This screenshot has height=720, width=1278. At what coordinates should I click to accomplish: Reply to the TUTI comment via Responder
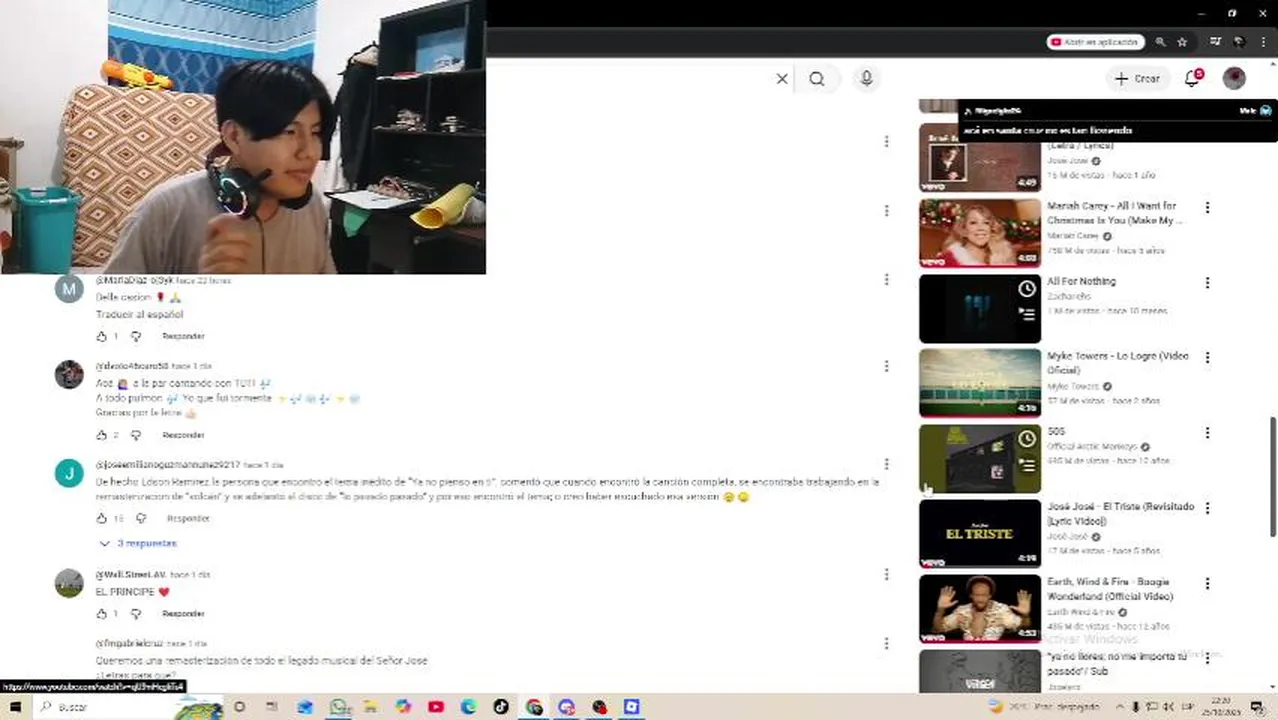183,435
